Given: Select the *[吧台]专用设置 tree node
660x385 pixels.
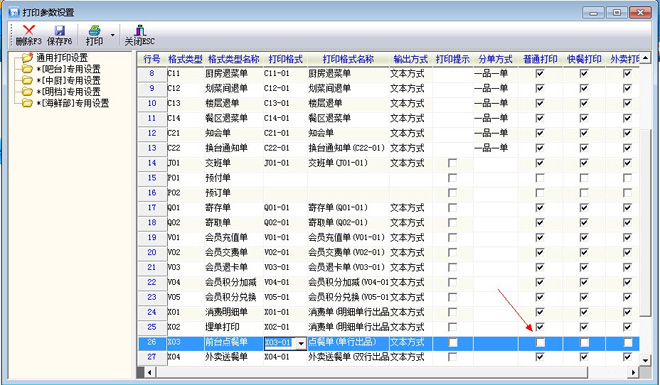Looking at the screenshot, I should (68, 69).
